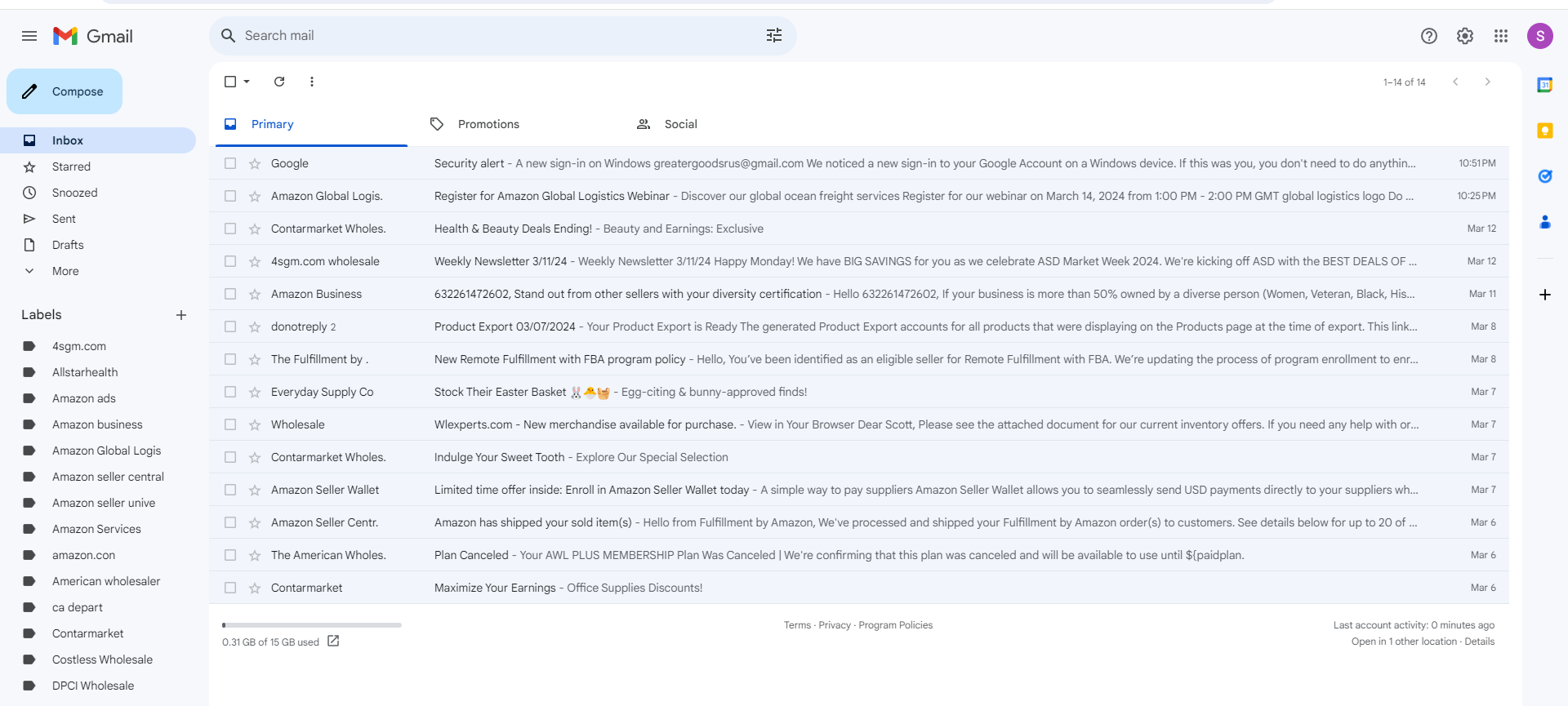Screen dimensions: 1568x706
Task: Open the Indulge Your Sweet Tooth email
Action: 859,457
